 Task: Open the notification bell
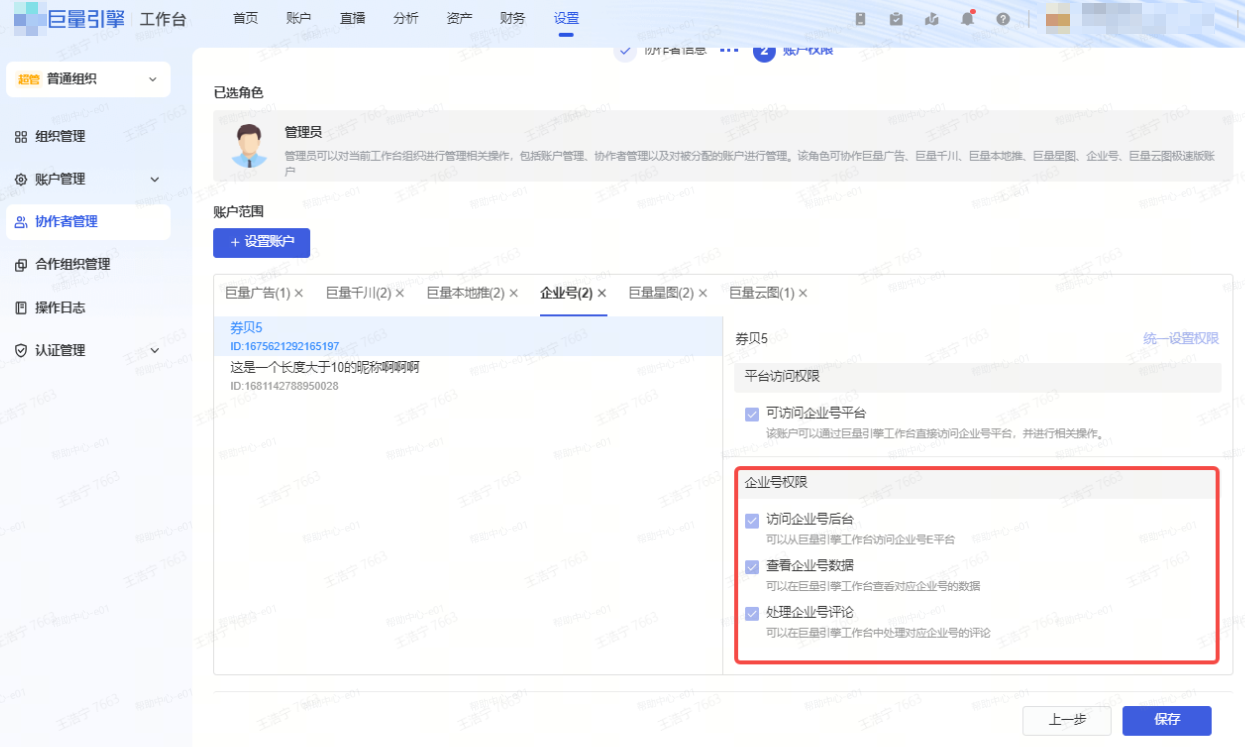(967, 19)
